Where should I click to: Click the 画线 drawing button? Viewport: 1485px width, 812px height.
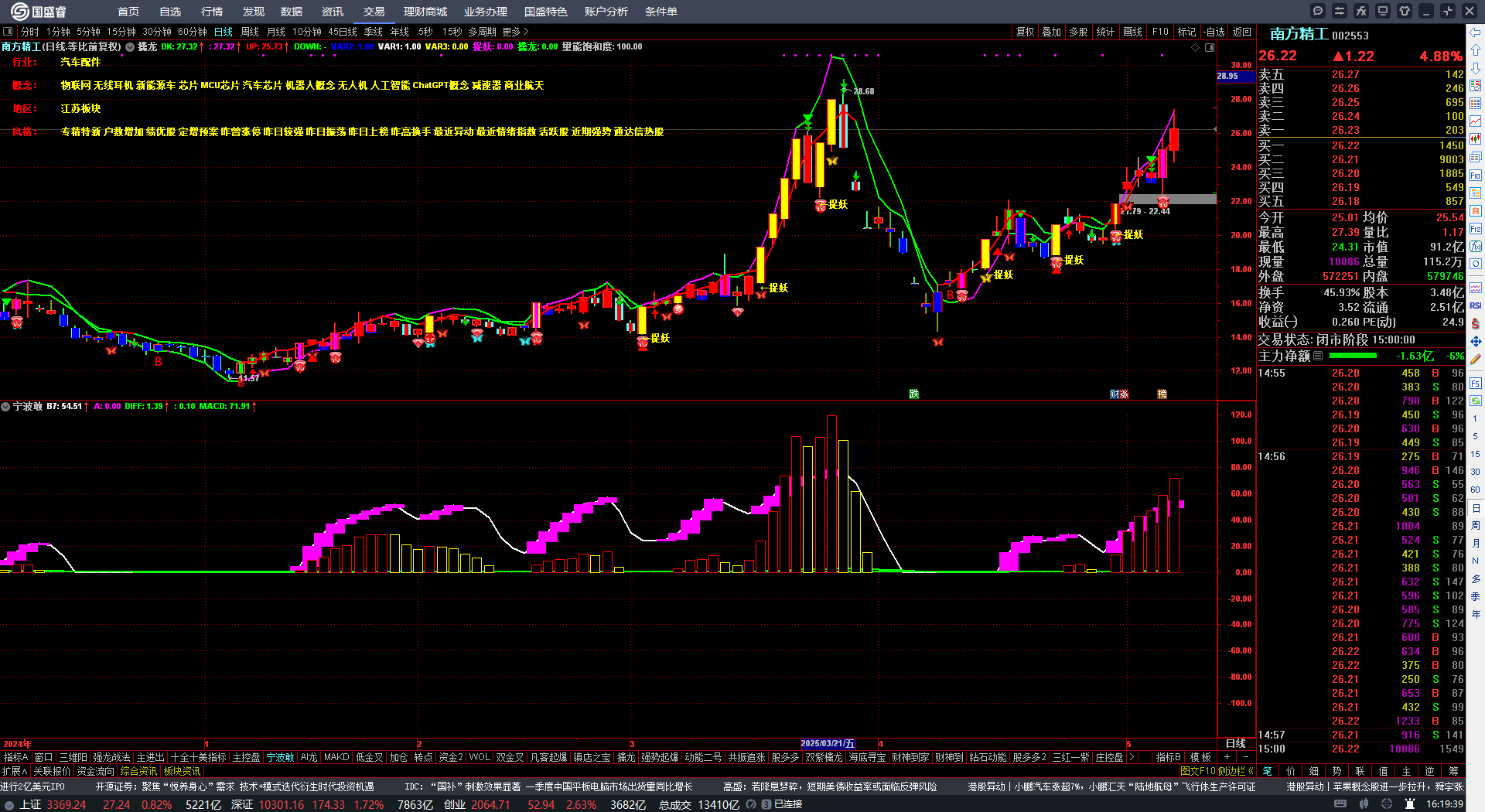(1133, 32)
